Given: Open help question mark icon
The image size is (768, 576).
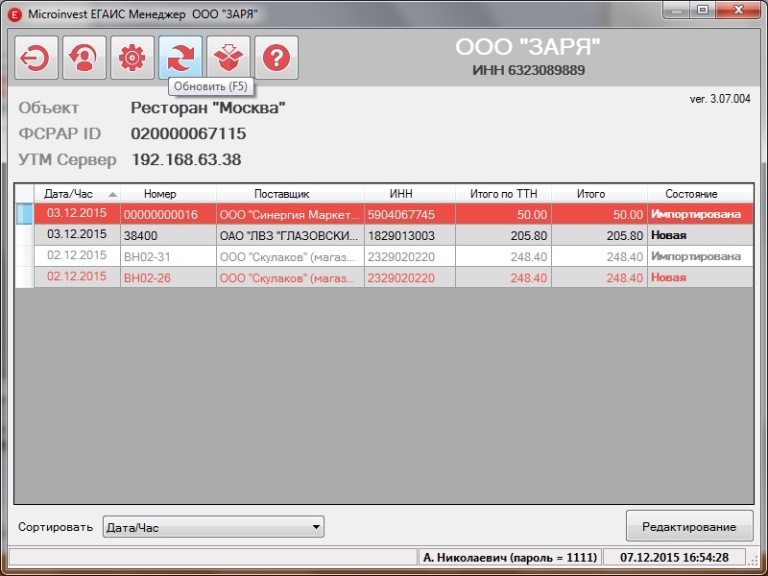Looking at the screenshot, I should click(276, 58).
